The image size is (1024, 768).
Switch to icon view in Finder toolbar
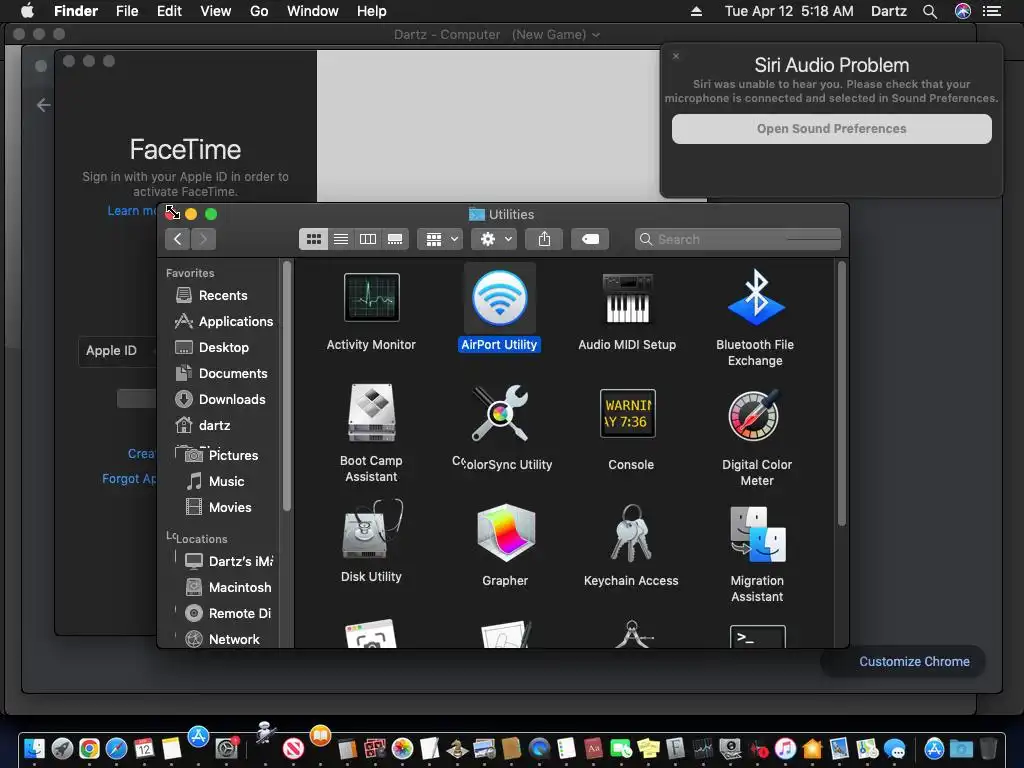point(313,239)
